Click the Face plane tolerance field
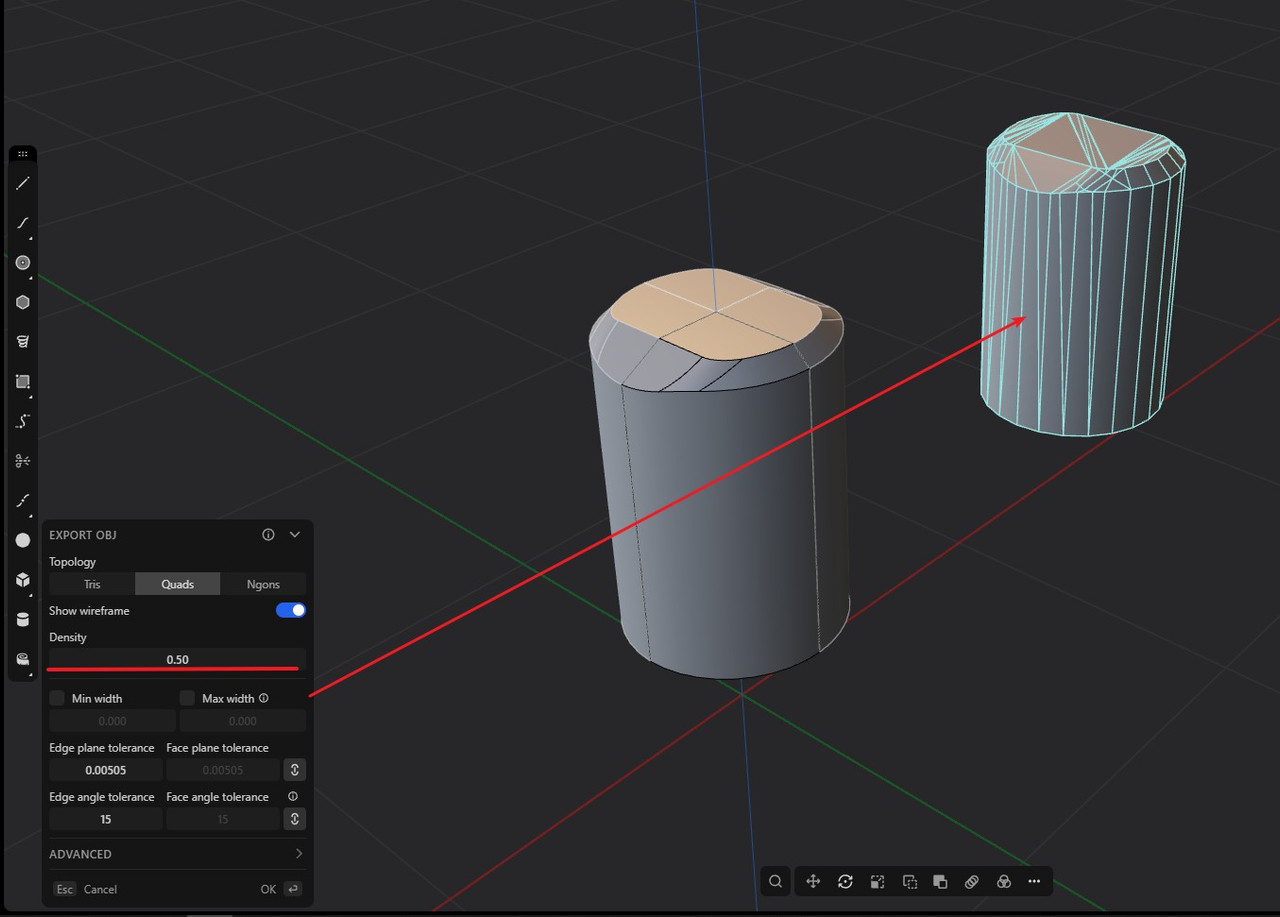 (223, 770)
